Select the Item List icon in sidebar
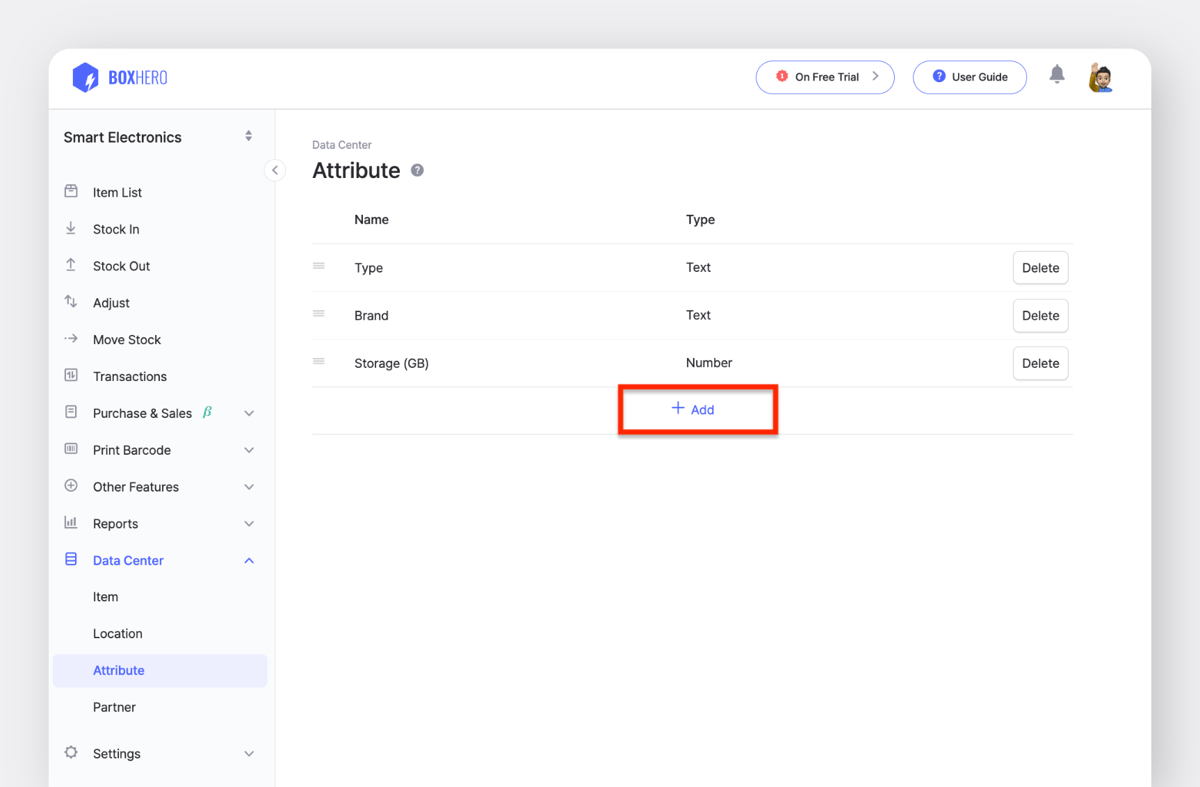The image size is (1200, 787). click(x=70, y=192)
